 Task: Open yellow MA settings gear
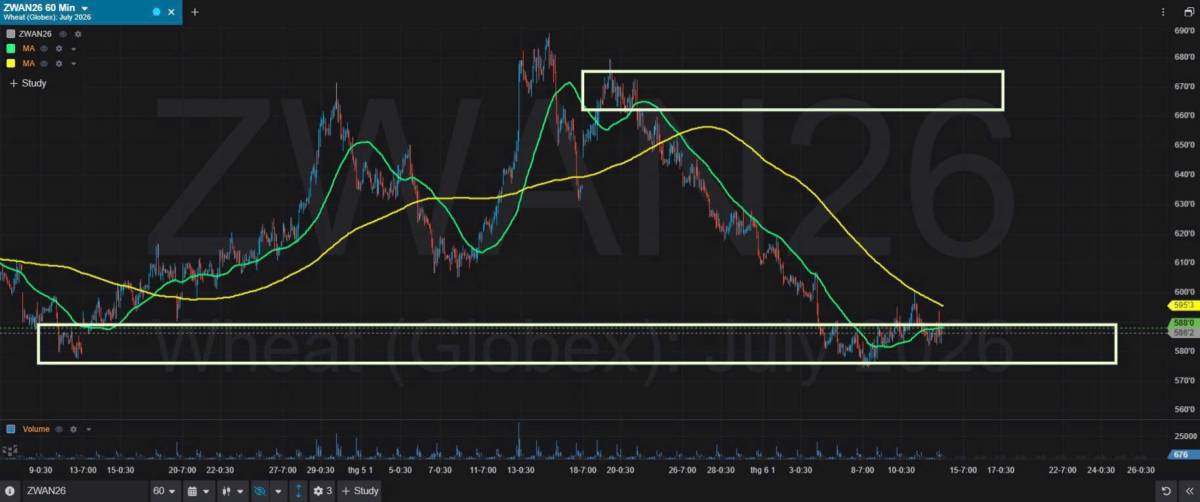coord(59,63)
